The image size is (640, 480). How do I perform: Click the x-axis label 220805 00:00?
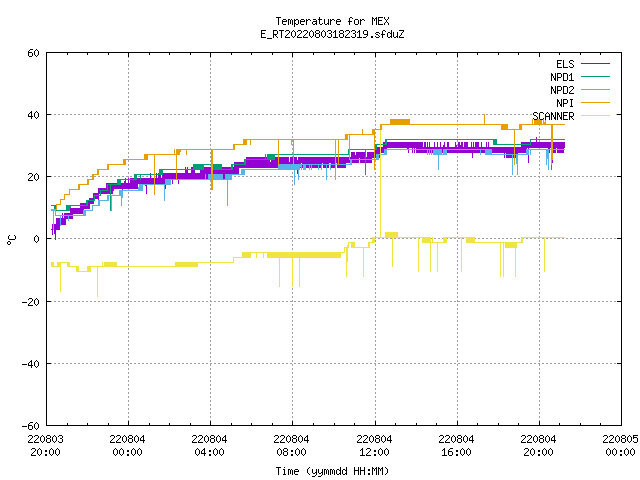(x=620, y=446)
